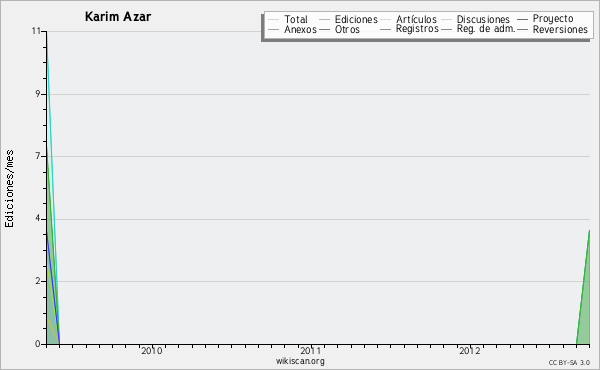Click the 7 y-axis value
This screenshot has width=600, height=370.
(x=38, y=156)
